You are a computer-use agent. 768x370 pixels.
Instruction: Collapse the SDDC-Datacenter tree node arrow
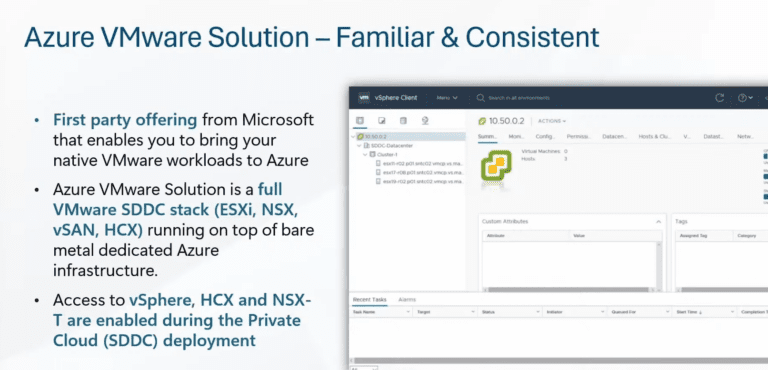point(360,146)
